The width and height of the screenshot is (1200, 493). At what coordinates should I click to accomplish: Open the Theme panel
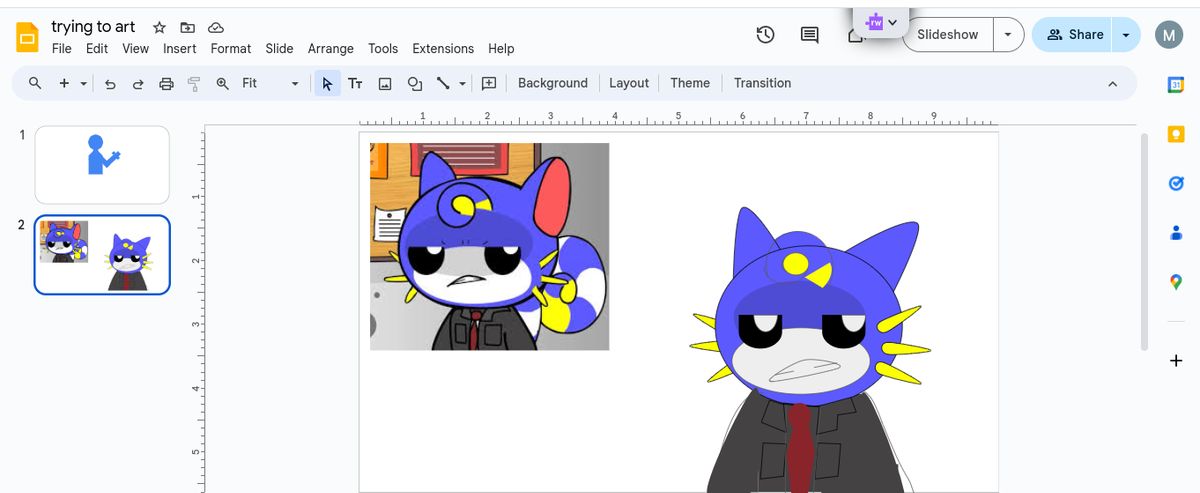click(x=690, y=84)
